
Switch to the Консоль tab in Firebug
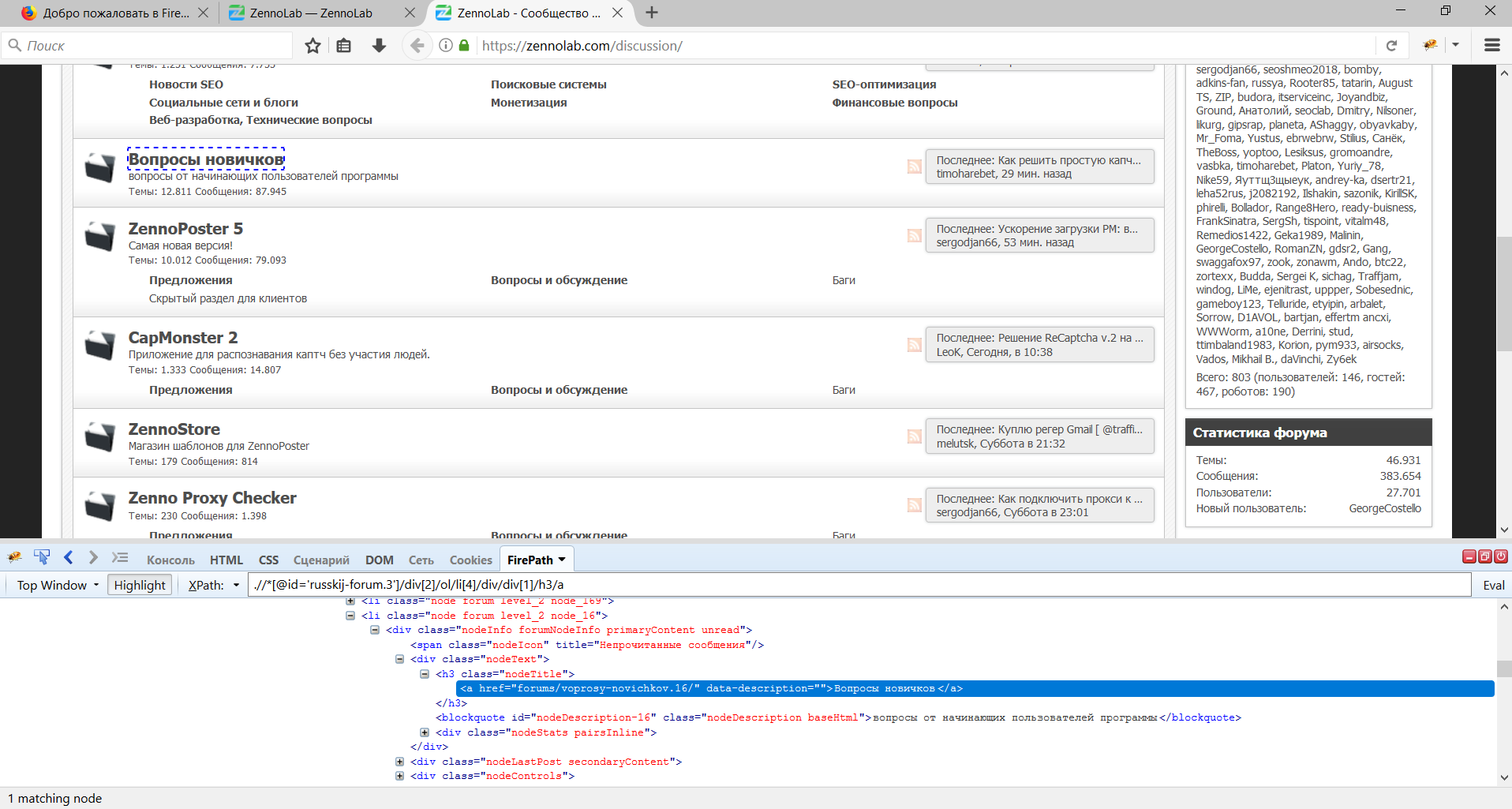coord(170,560)
